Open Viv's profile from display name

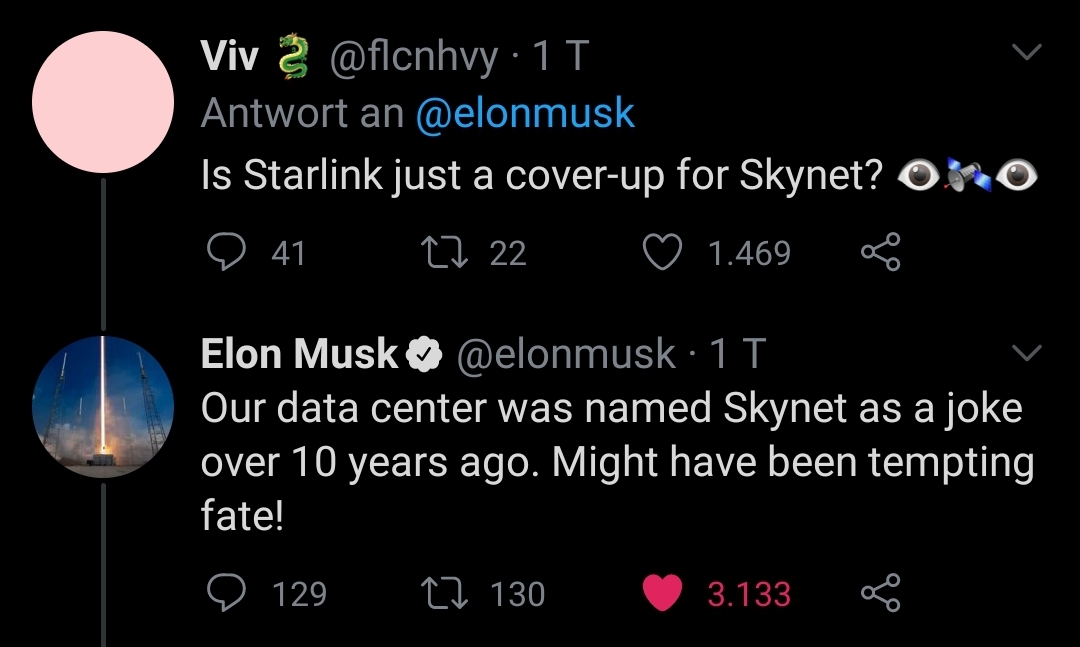coord(230,57)
